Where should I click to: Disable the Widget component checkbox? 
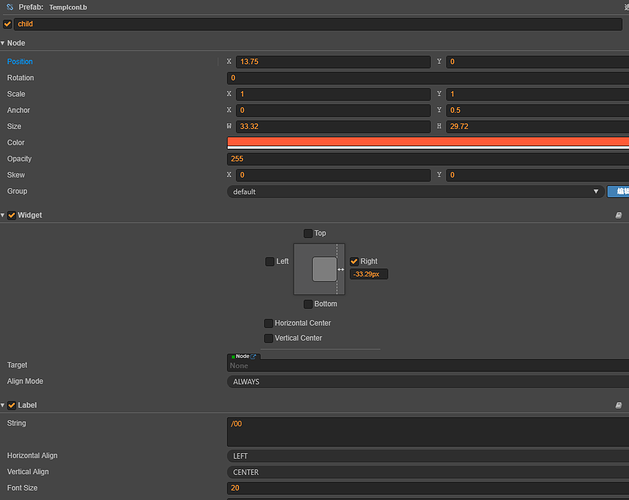coord(12,215)
